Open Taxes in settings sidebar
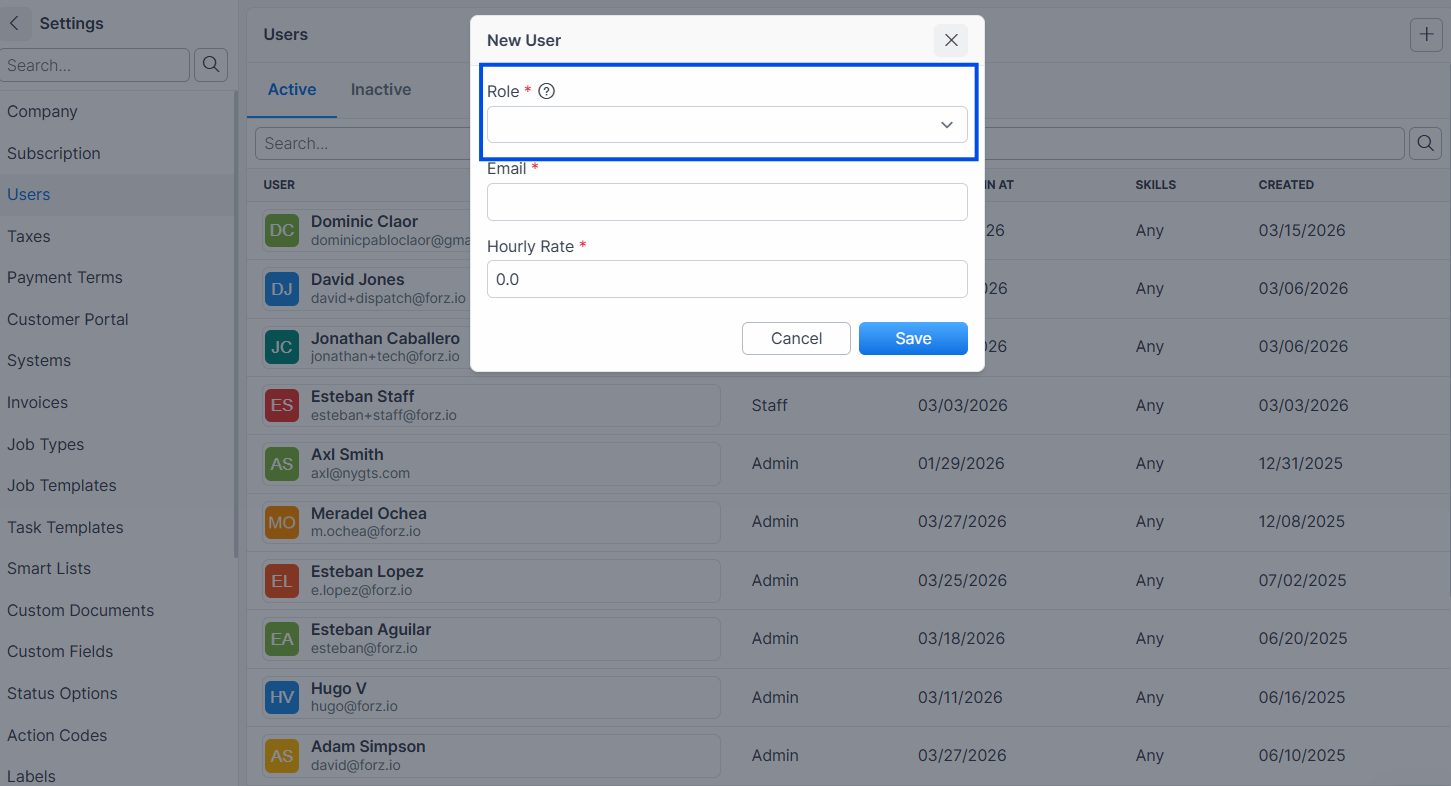The image size is (1451, 786). click(28, 236)
